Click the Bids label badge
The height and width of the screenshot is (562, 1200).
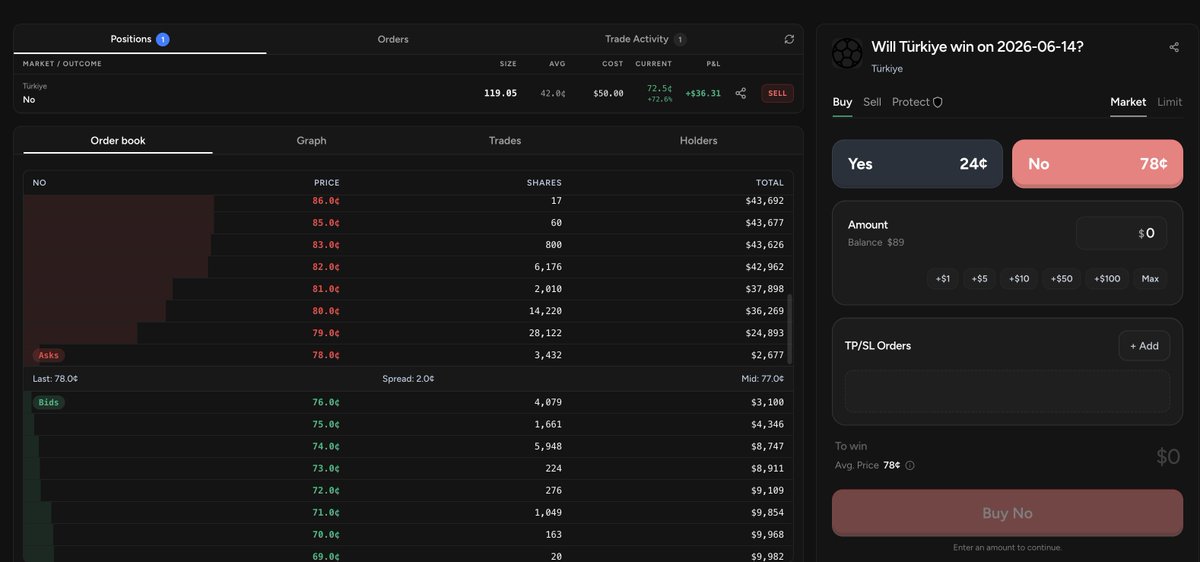click(x=48, y=402)
